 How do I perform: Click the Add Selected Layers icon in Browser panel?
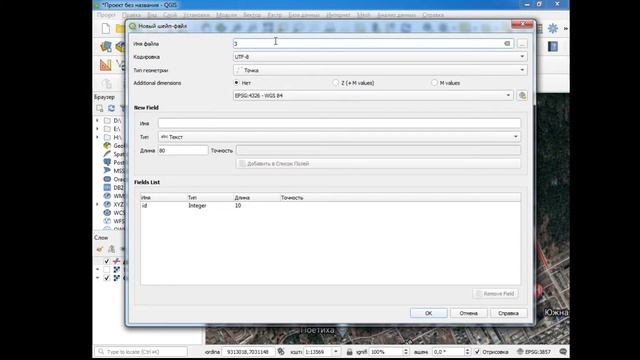click(100, 108)
